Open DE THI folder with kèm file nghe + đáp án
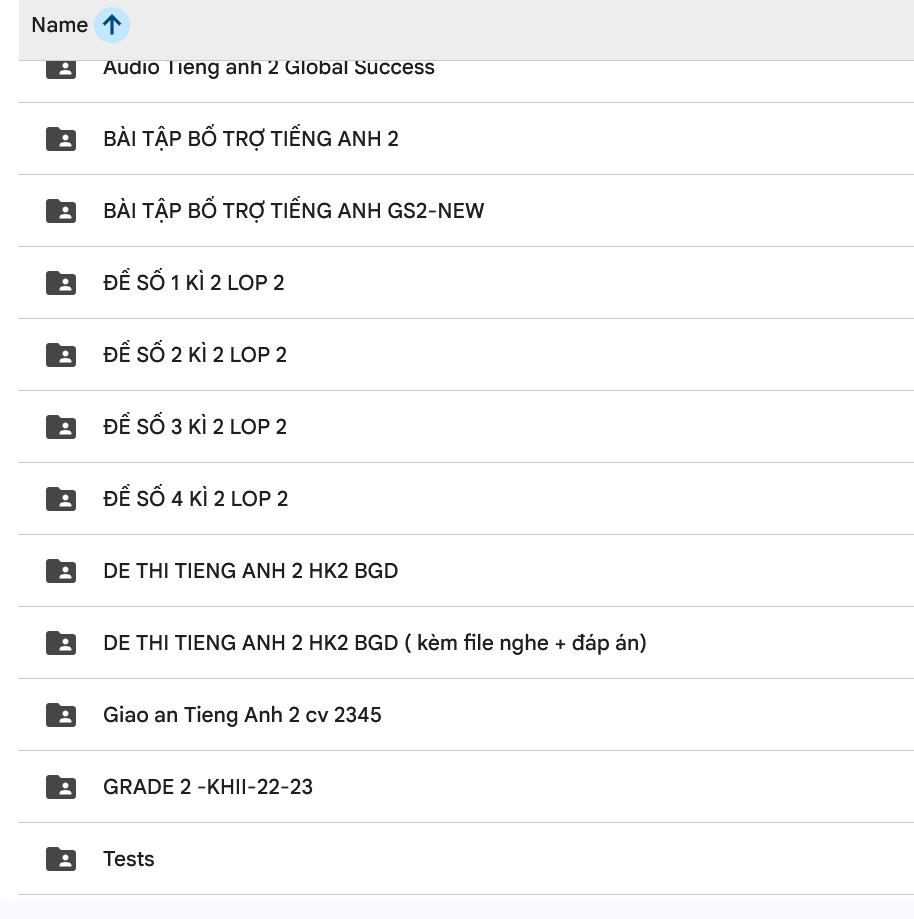 pos(374,643)
